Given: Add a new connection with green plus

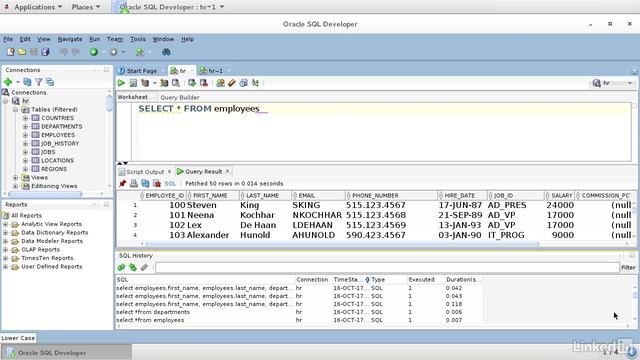Looking at the screenshot, I should [x=8, y=82].
